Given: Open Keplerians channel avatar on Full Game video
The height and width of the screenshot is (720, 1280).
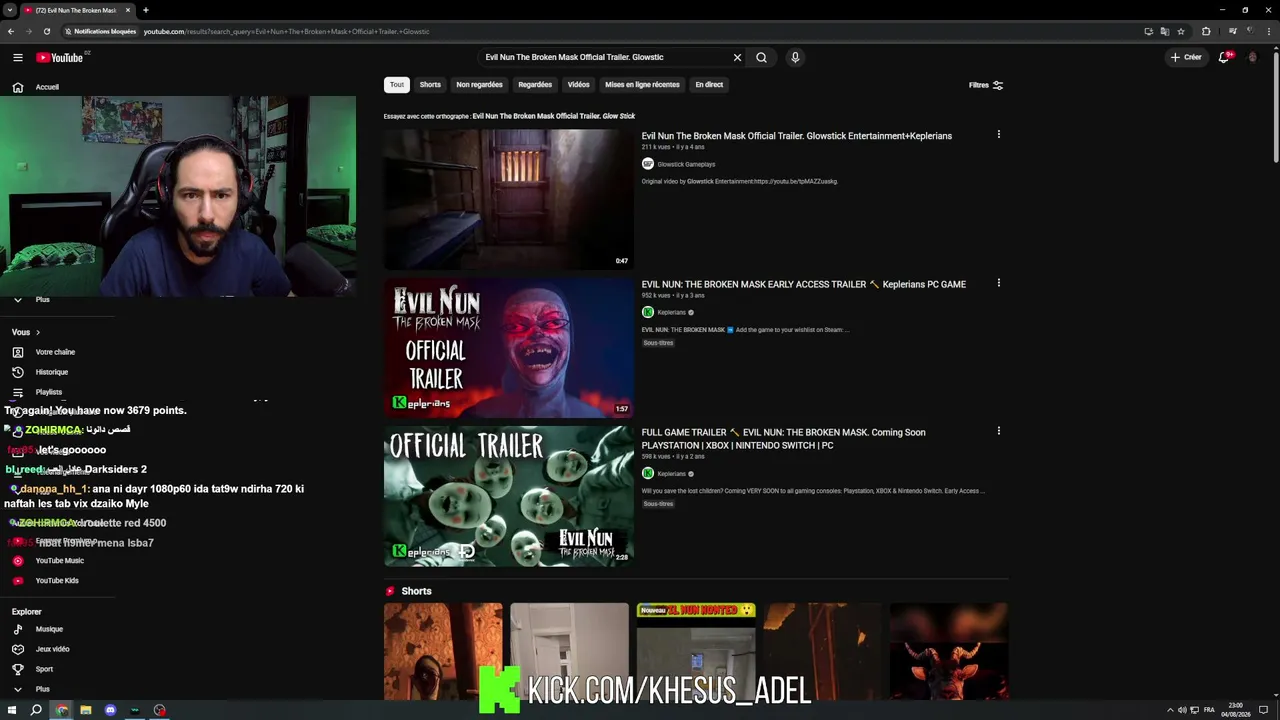Looking at the screenshot, I should [x=648, y=474].
